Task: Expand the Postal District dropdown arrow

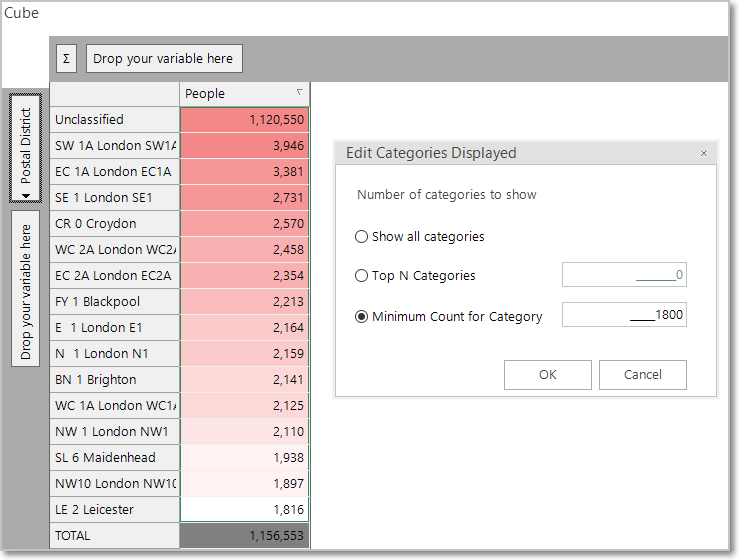Action: (x=25, y=196)
